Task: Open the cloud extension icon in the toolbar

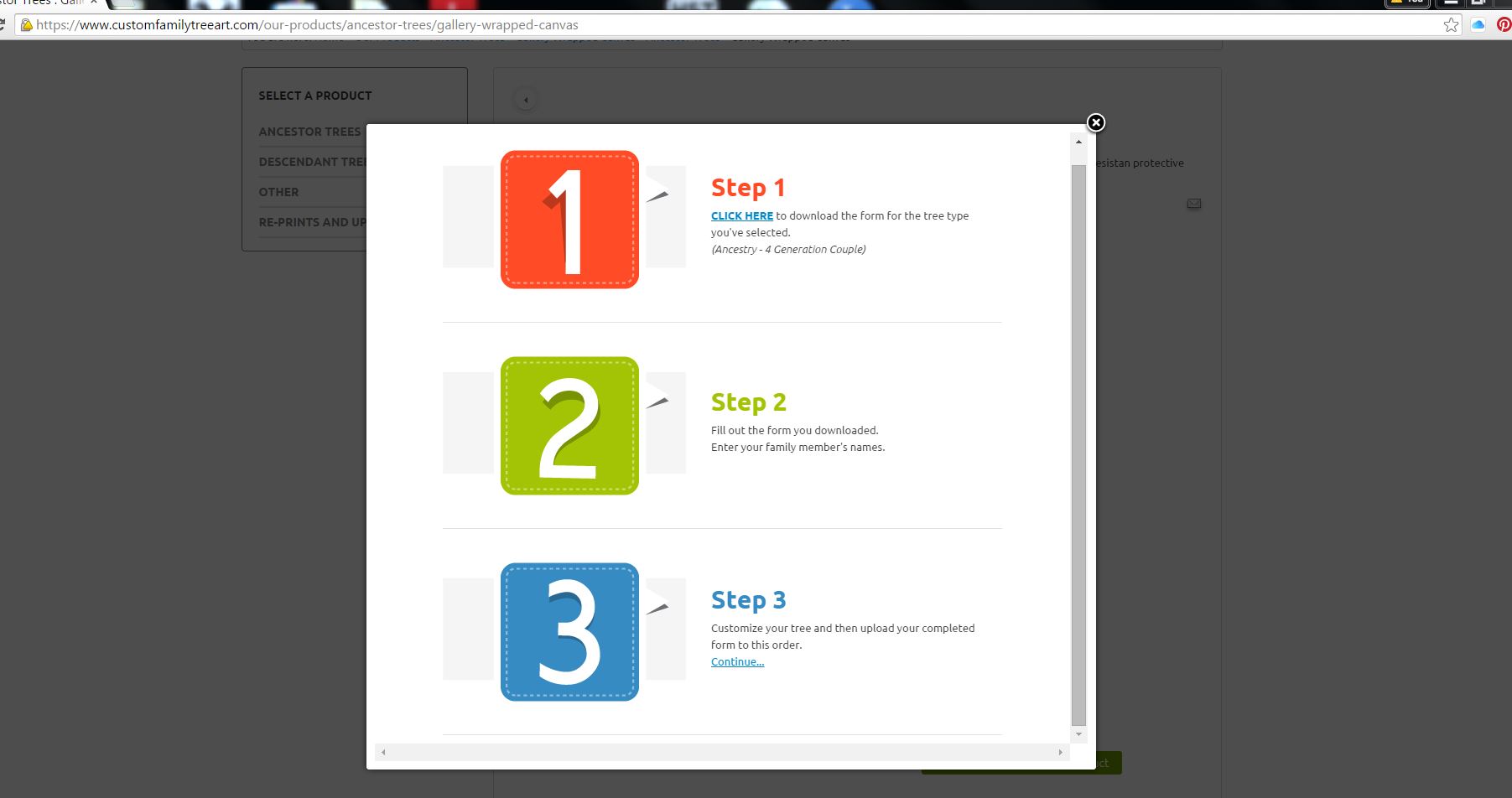Action: click(1478, 25)
